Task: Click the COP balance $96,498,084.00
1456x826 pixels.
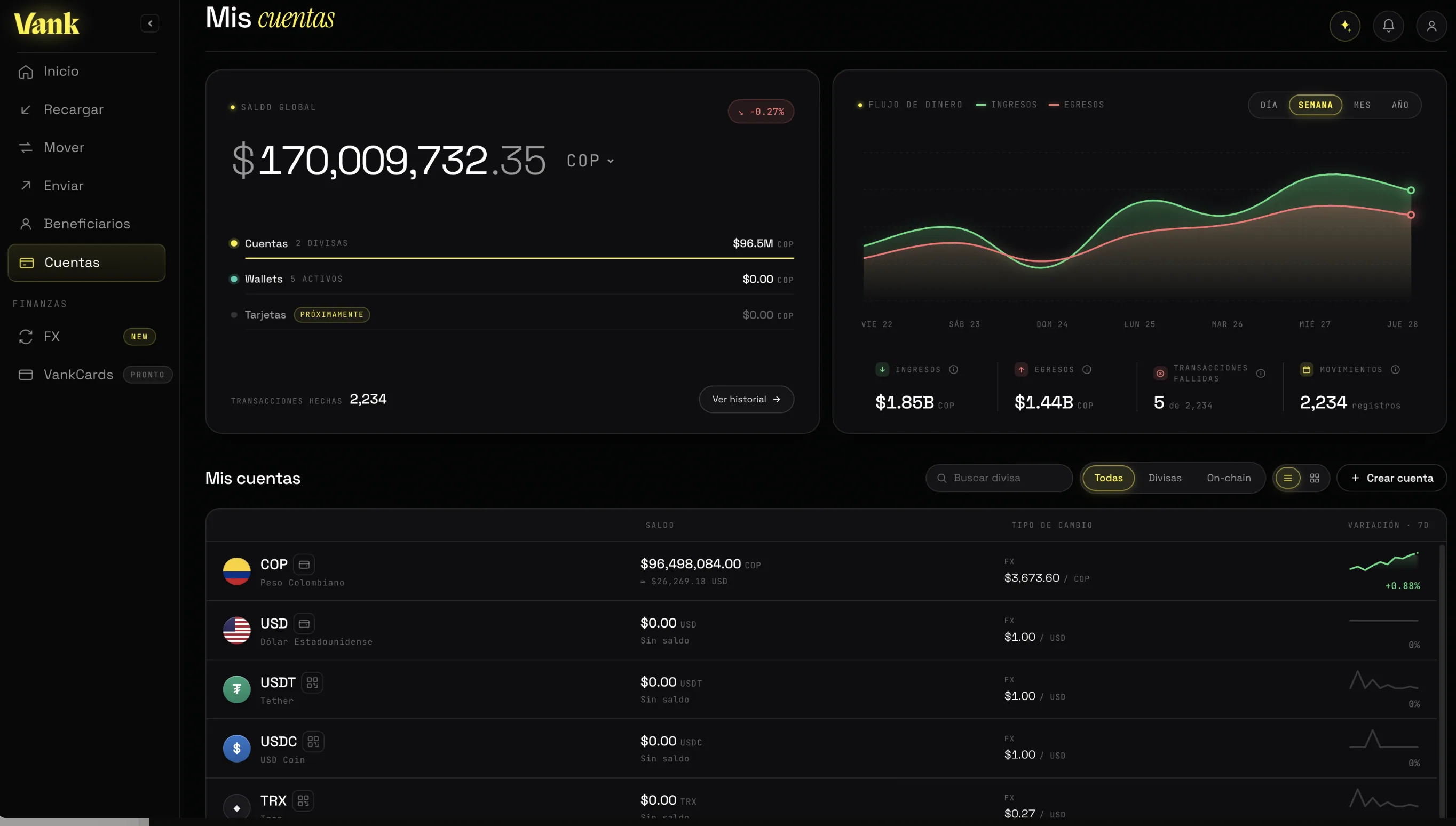Action: pos(691,564)
